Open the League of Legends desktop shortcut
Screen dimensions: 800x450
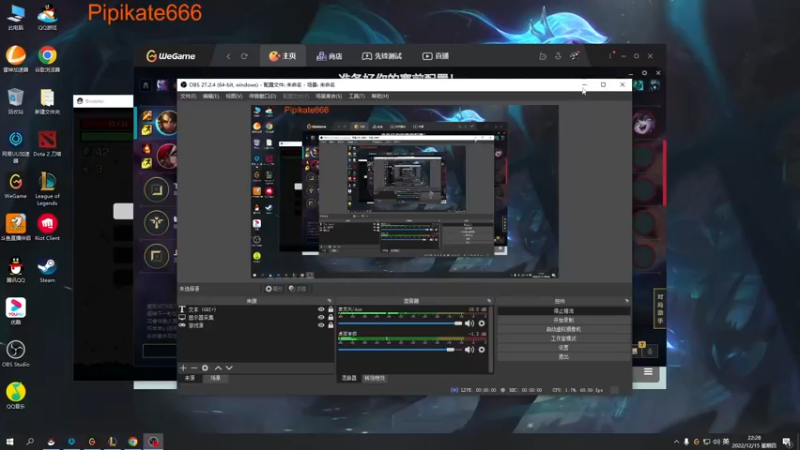point(47,189)
